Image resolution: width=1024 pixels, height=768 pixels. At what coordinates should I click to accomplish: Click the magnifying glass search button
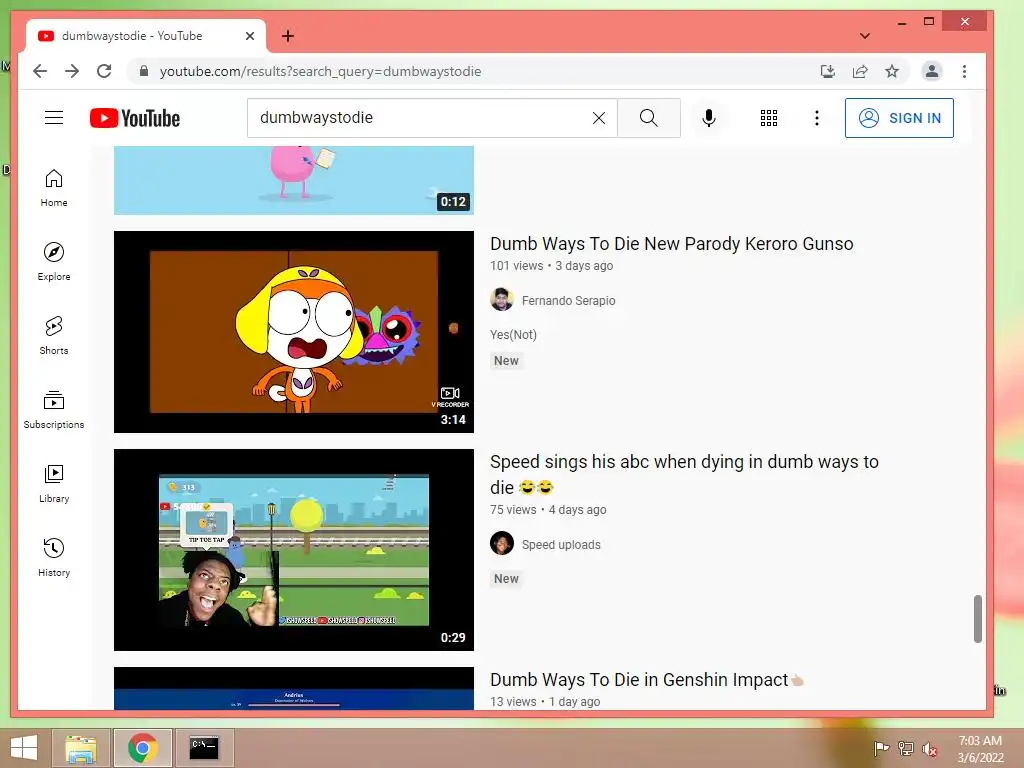(x=648, y=118)
